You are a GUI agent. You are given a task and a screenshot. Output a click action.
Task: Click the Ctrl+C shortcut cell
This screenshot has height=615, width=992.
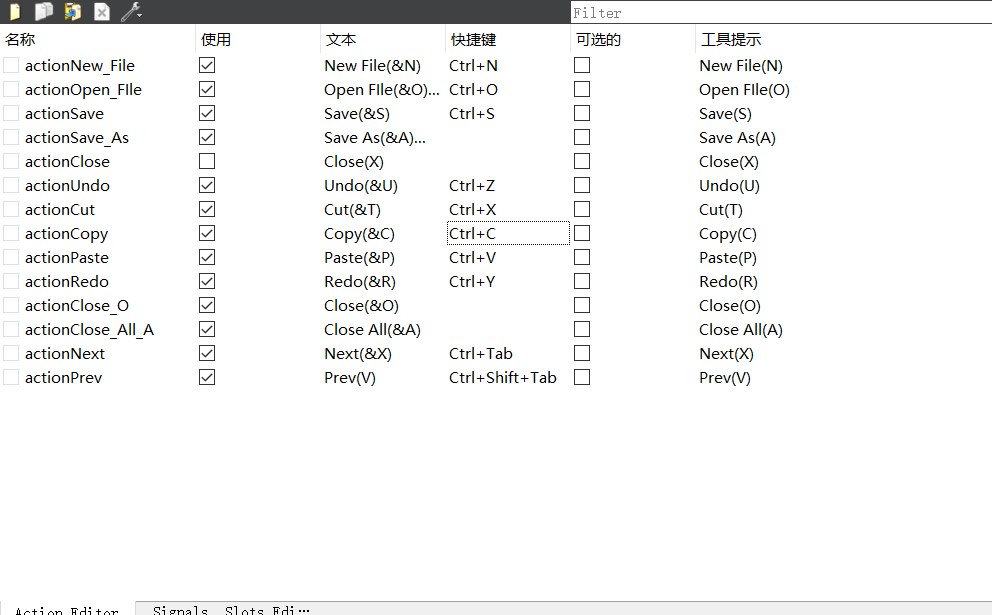508,233
